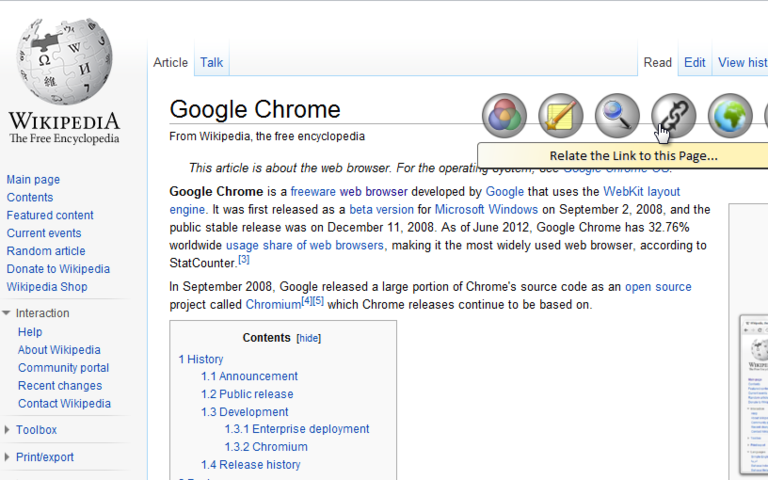Jump to section 1.3.2 Chromium
This screenshot has width=768, height=480.
point(266,447)
